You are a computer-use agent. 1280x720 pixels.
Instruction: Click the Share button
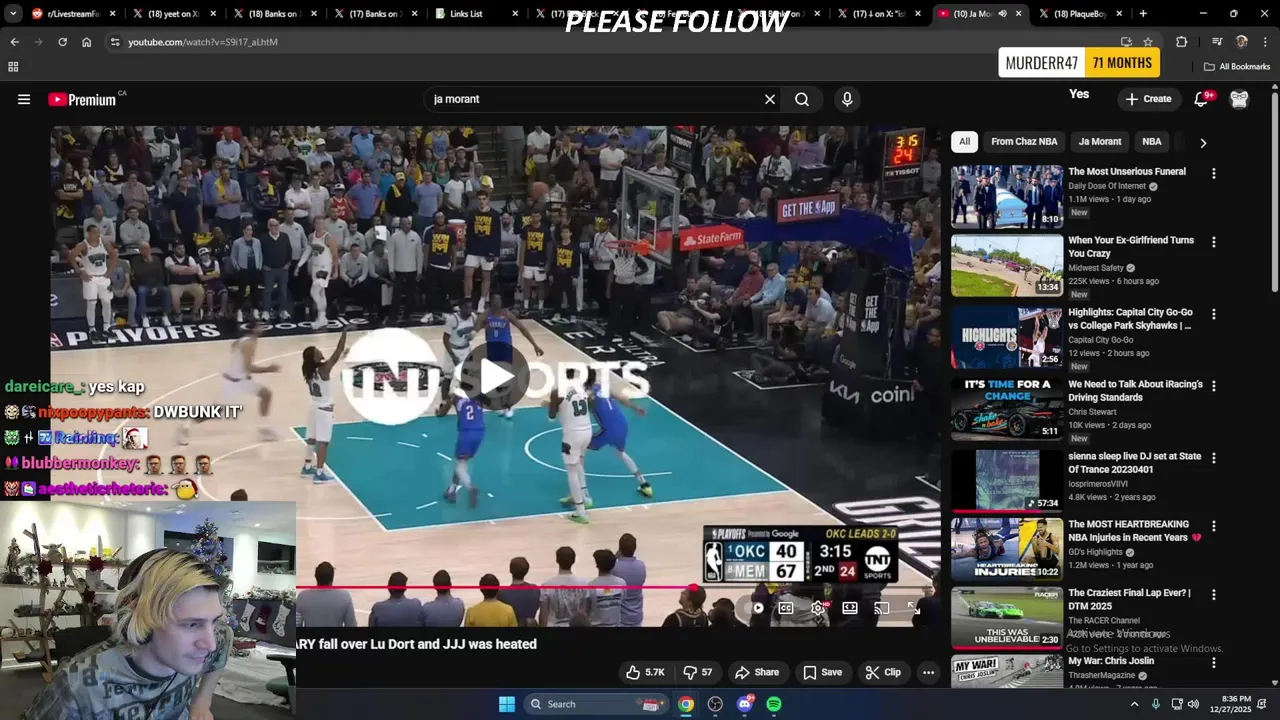[x=757, y=672]
